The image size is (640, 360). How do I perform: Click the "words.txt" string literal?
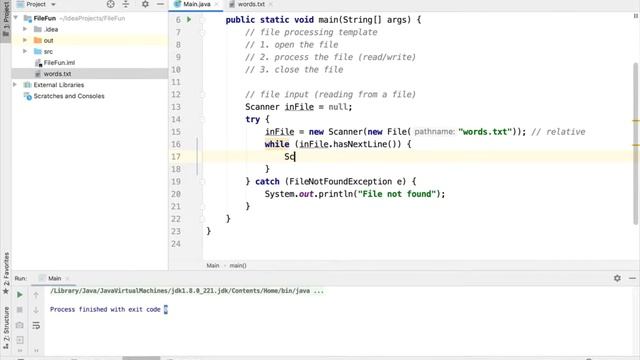pos(485,132)
